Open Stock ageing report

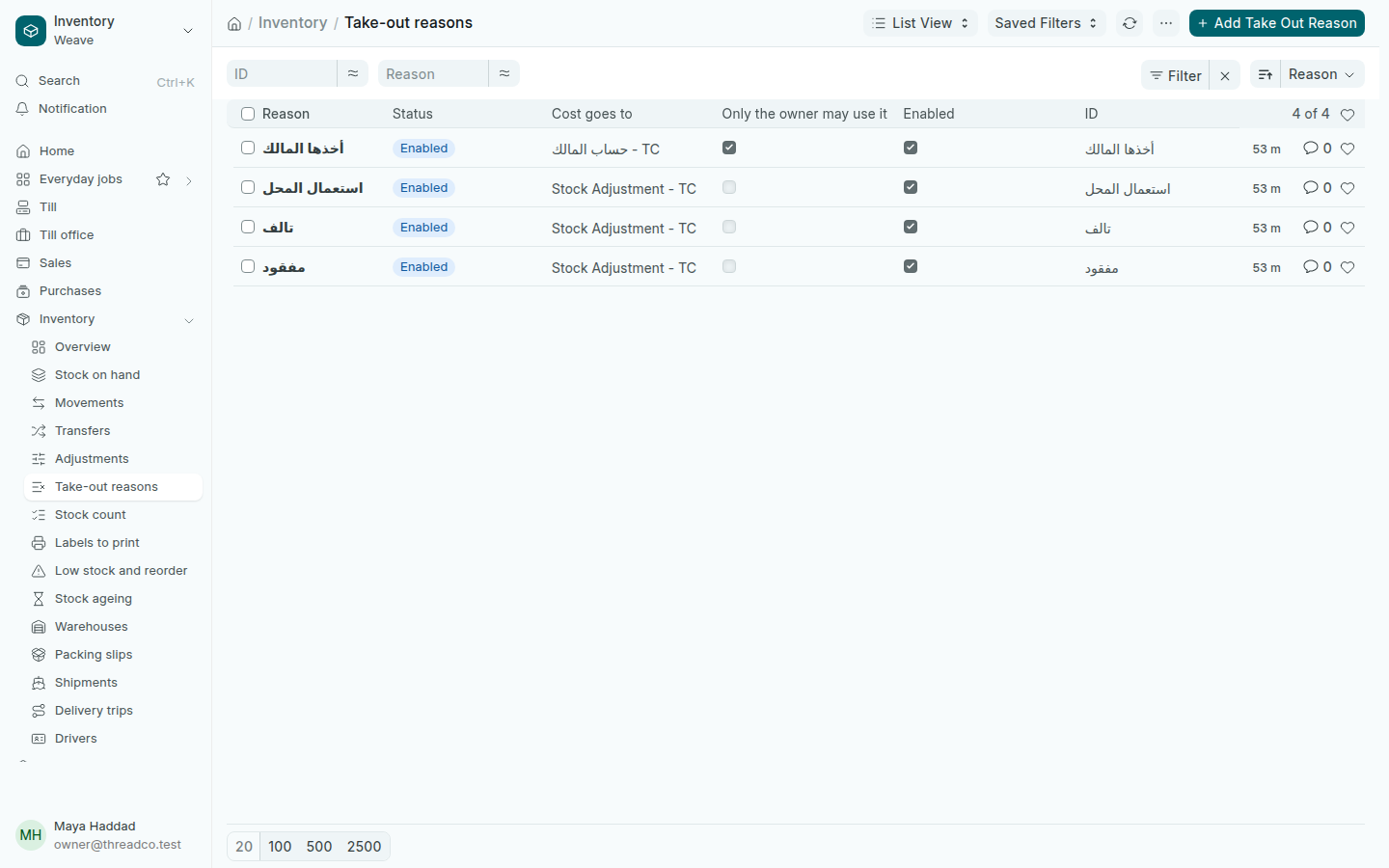pyautogui.click(x=113, y=599)
